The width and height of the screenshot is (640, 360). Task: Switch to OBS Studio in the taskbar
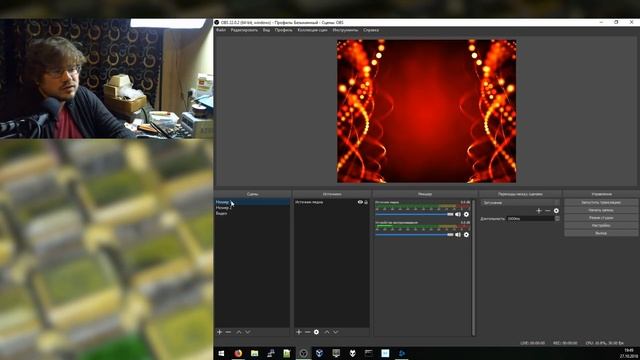(303, 353)
